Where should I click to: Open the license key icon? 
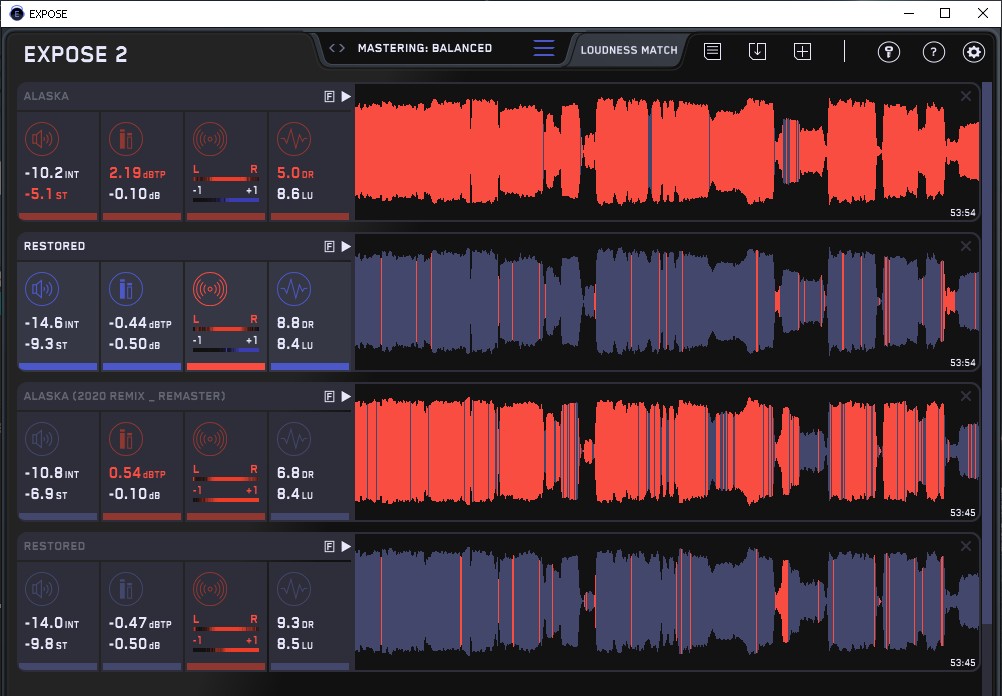(888, 52)
